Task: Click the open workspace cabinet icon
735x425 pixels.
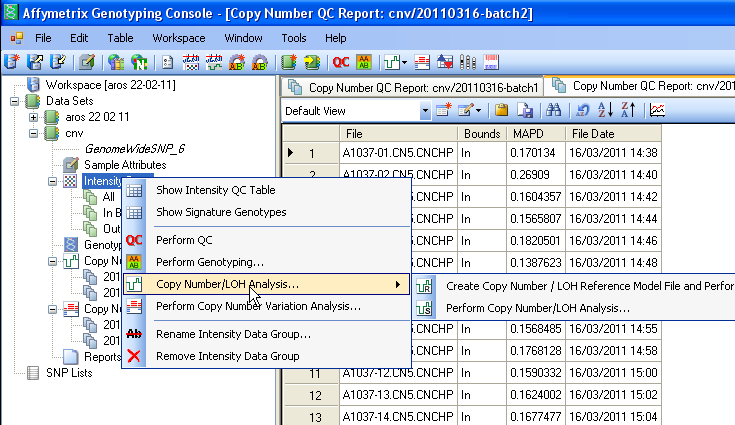Action: point(35,62)
